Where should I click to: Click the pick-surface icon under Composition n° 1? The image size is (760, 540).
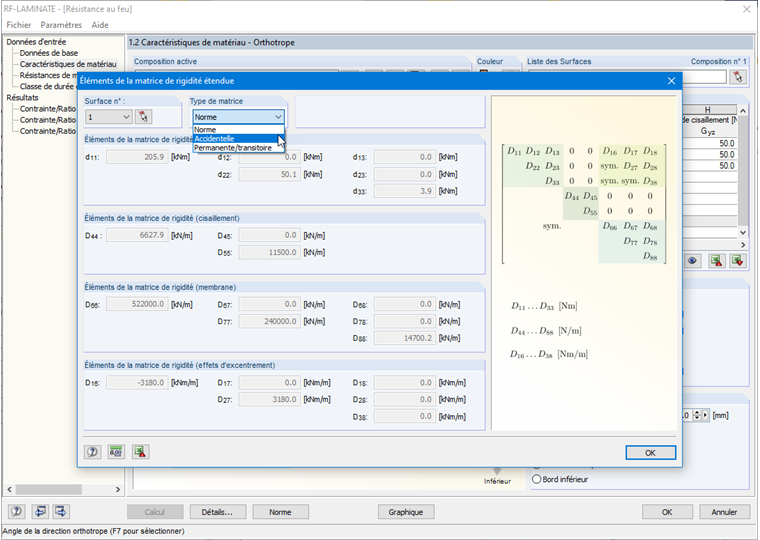click(x=738, y=77)
